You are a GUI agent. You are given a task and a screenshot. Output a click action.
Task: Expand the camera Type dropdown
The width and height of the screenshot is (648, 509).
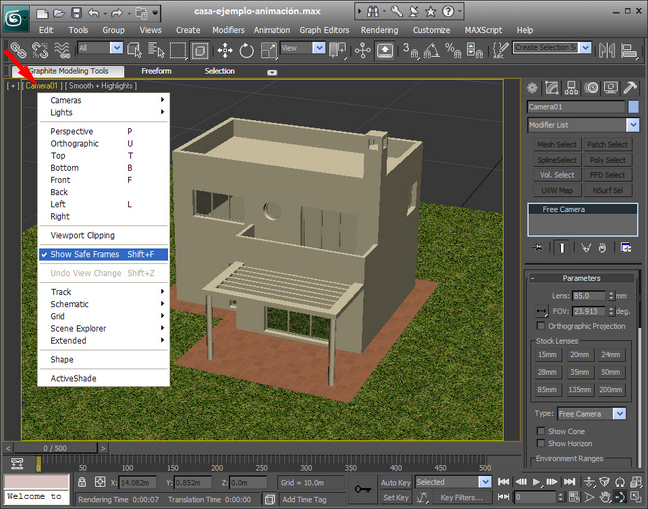[620, 413]
